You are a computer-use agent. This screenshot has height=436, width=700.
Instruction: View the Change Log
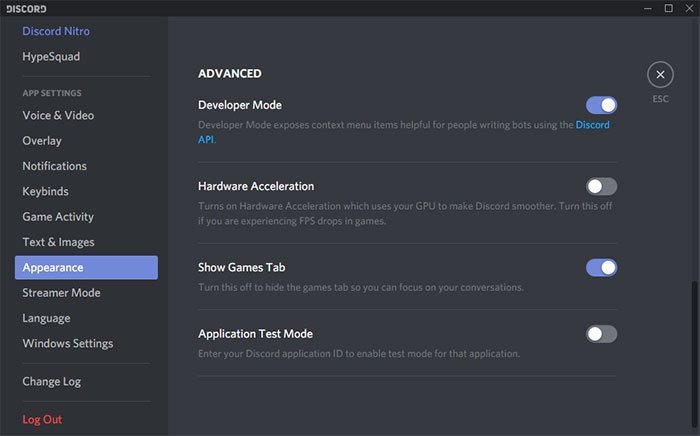click(52, 381)
